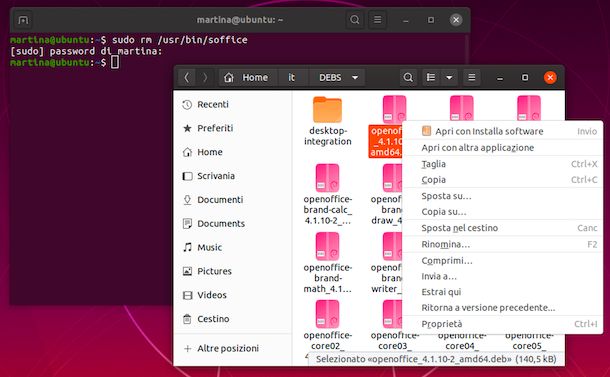Open the Files hamburger menu
The image size is (610, 377).
click(472, 77)
